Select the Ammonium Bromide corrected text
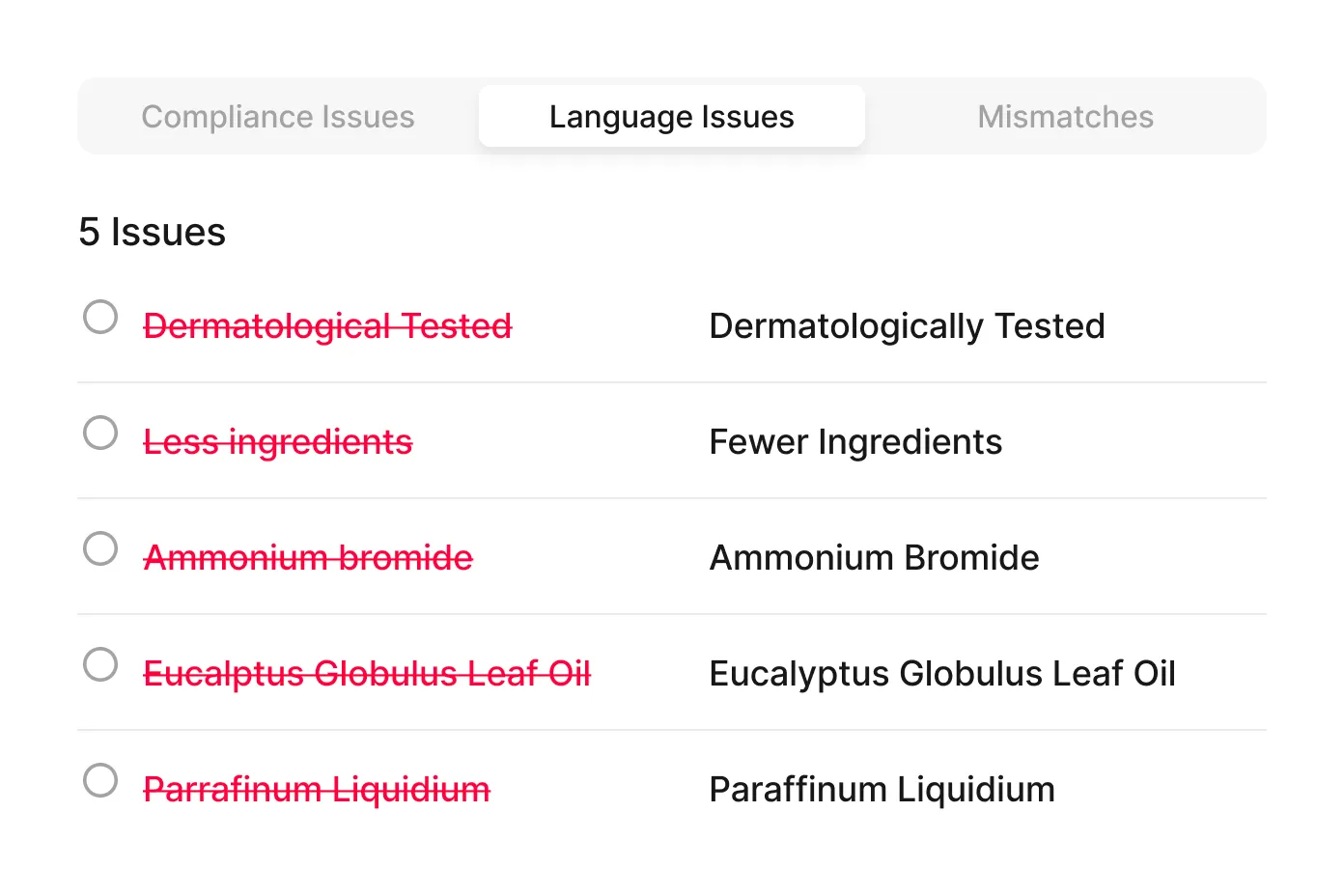Screen dimensions: 1344x896 (x=874, y=557)
